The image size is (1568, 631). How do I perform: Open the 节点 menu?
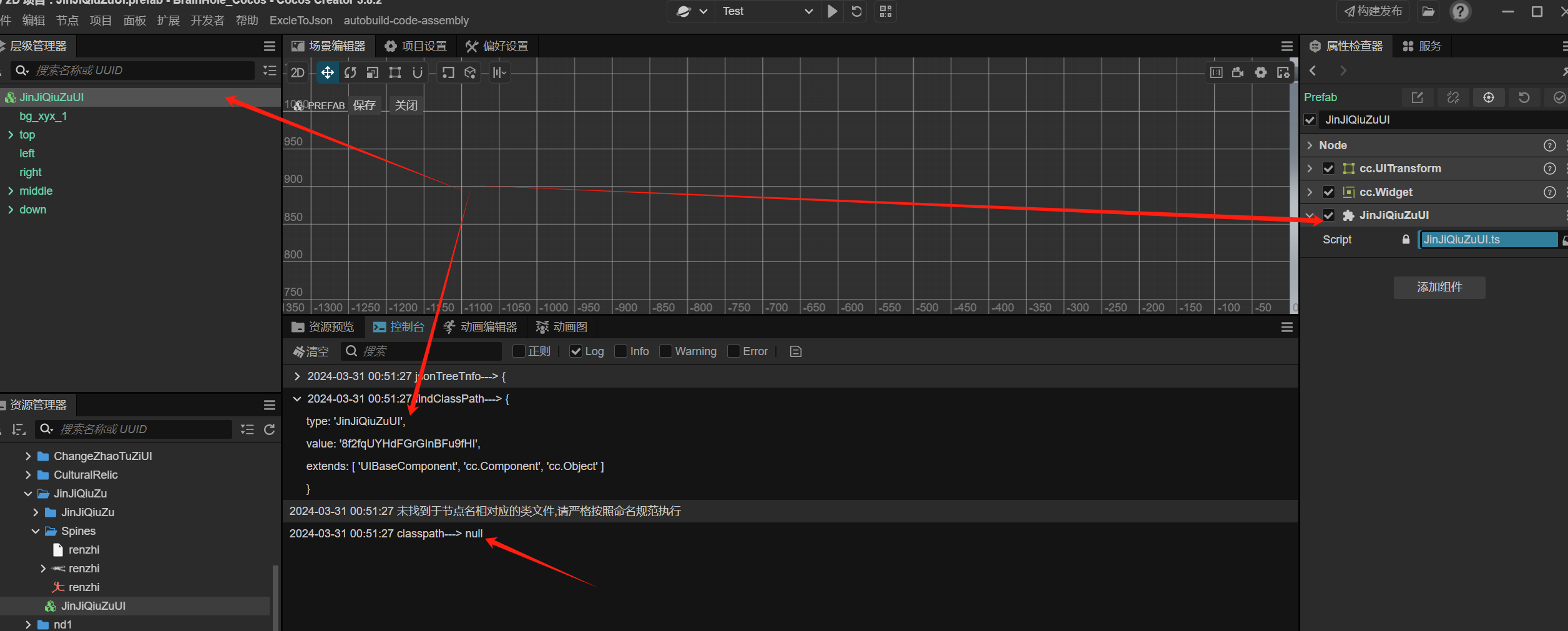coord(67,21)
